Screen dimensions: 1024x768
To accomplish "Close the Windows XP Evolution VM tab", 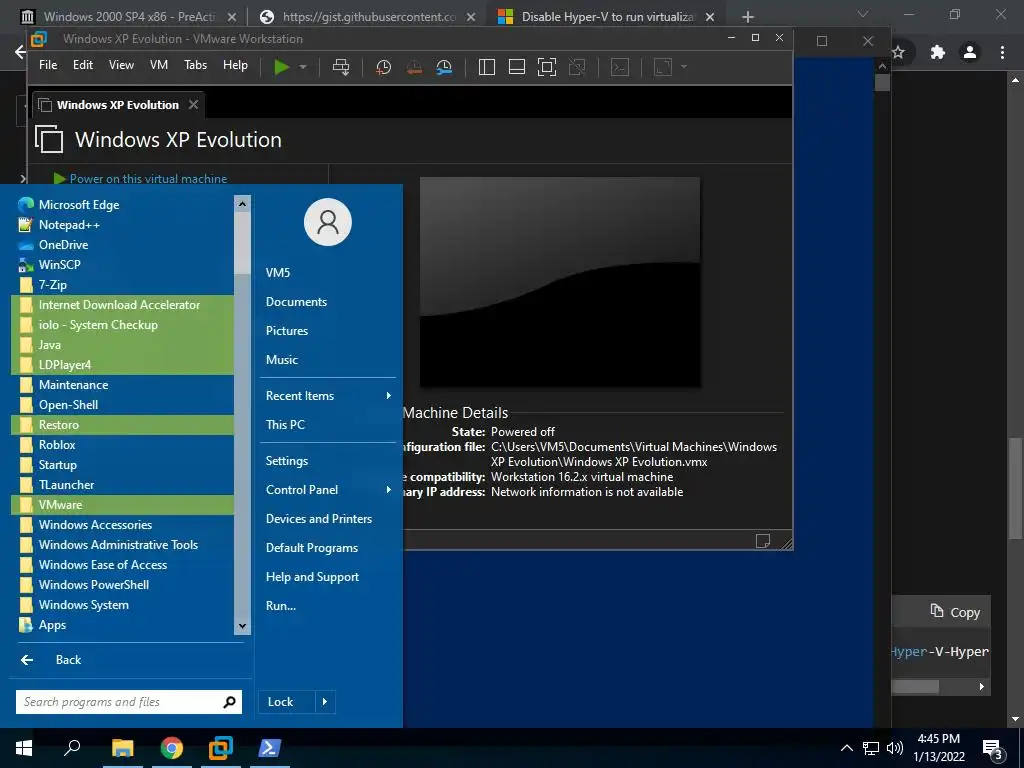I will click(x=193, y=104).
